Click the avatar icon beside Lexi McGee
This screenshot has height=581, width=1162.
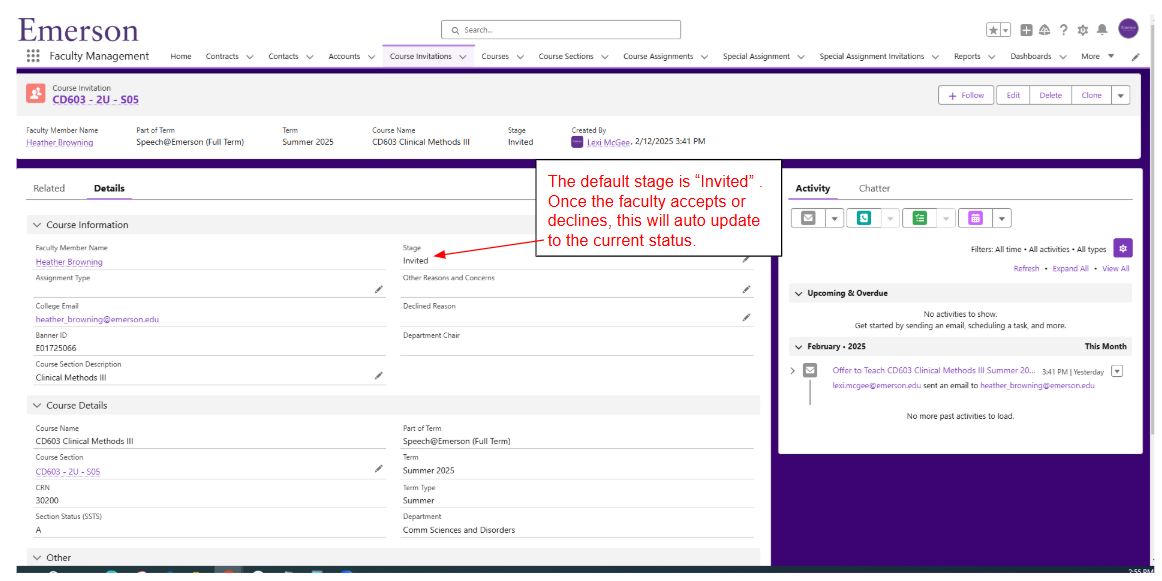[577, 142]
